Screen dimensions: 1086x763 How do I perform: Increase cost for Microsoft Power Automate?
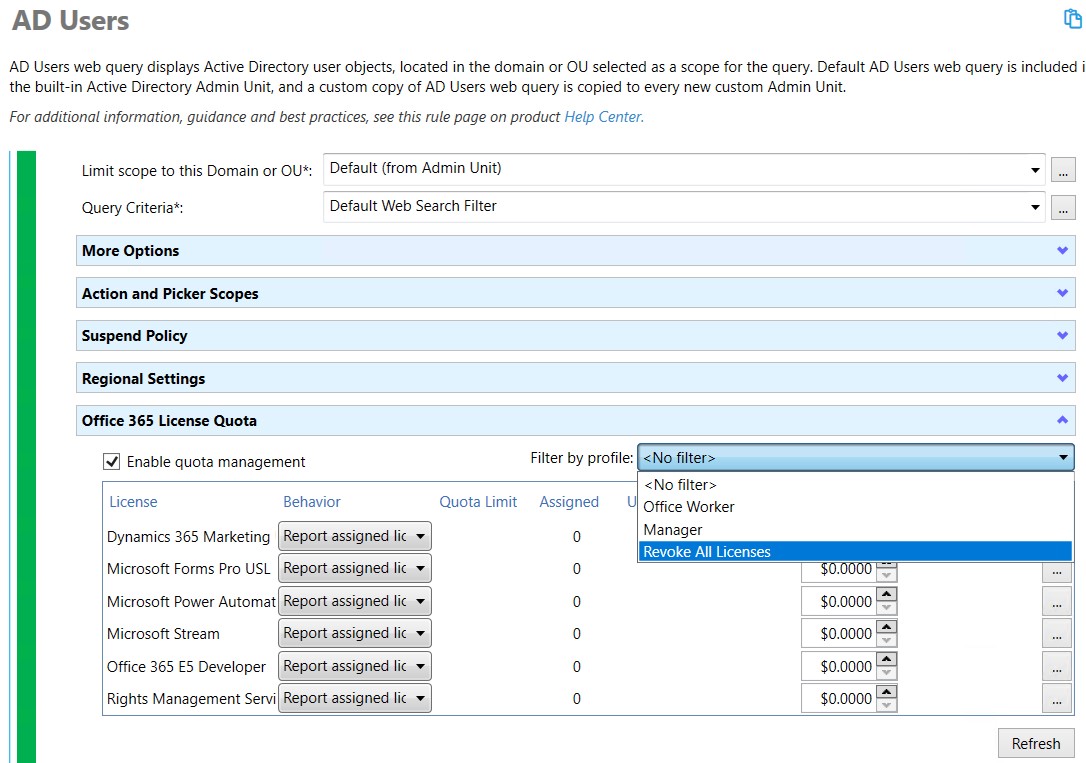pyautogui.click(x=887, y=594)
